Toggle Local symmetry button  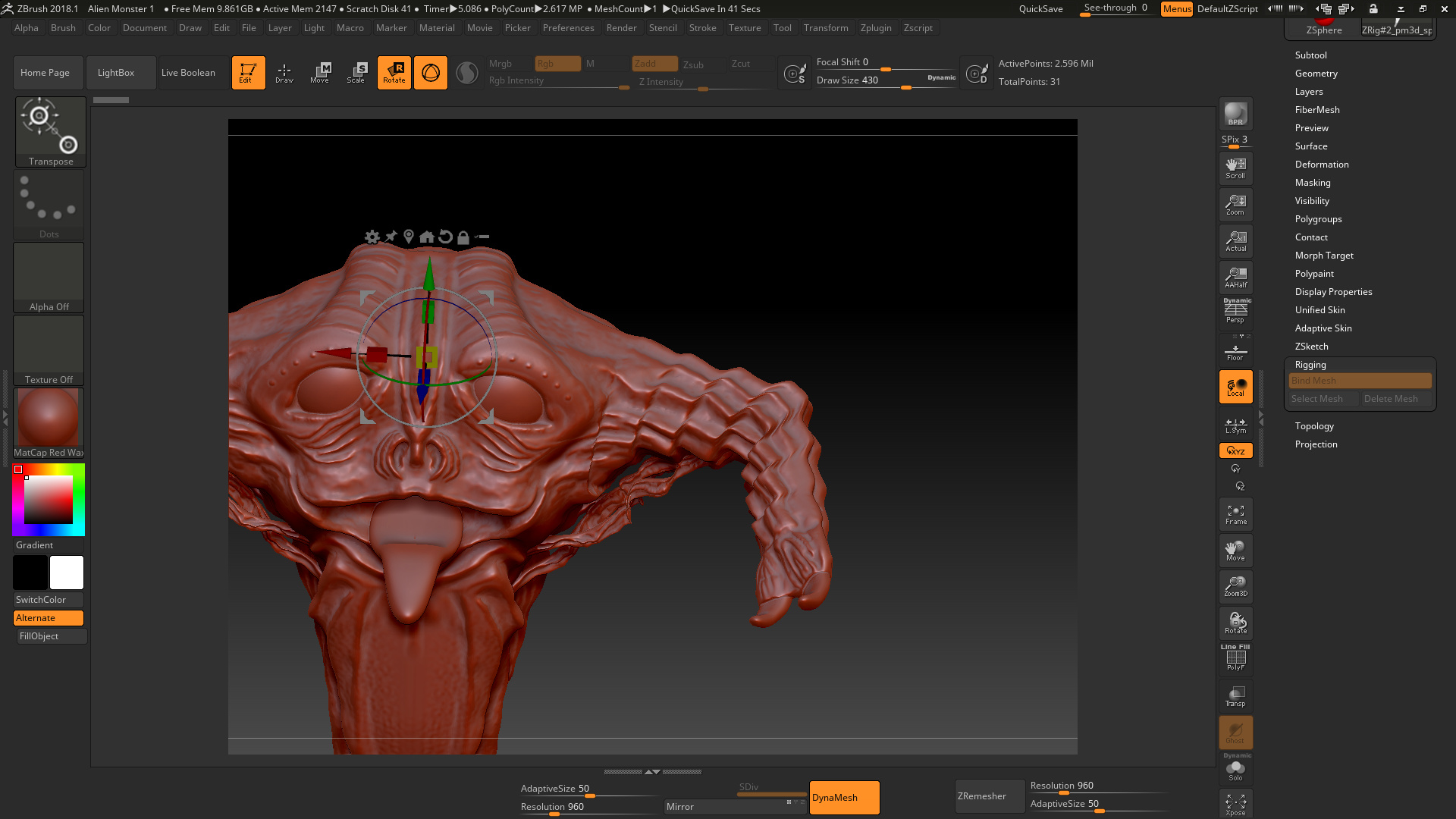[x=1235, y=387]
